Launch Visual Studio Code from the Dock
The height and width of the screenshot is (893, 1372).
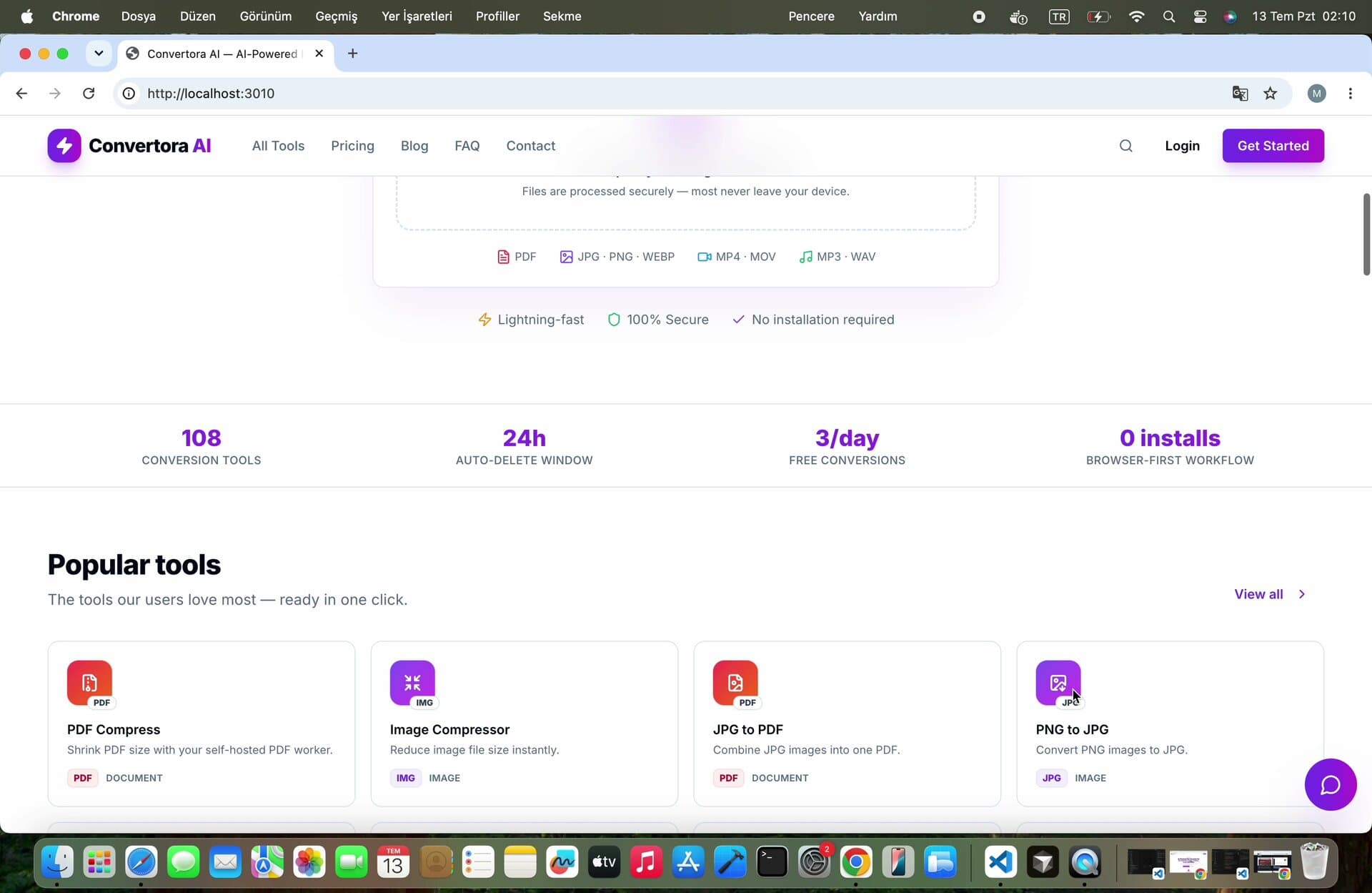[1000, 862]
